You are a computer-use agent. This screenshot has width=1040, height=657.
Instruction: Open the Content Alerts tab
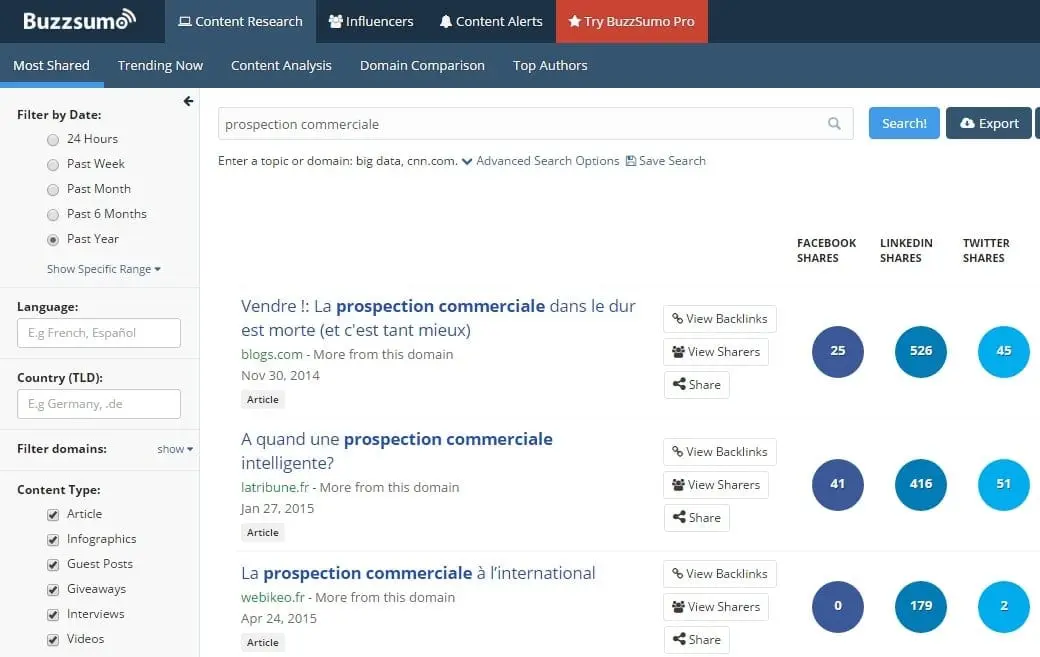click(x=491, y=21)
